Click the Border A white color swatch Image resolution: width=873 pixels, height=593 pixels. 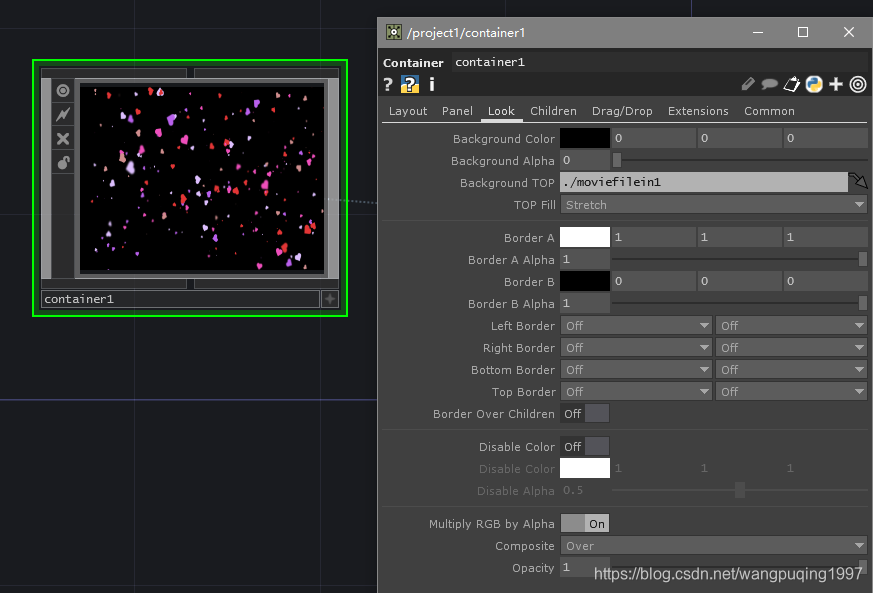point(585,237)
